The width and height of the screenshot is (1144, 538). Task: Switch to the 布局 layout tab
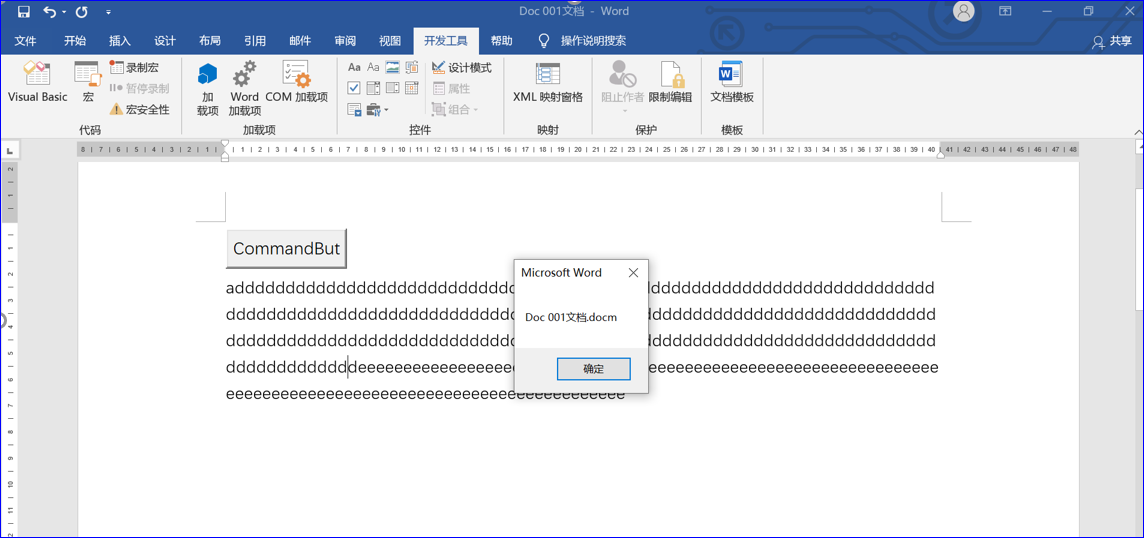pyautogui.click(x=210, y=41)
